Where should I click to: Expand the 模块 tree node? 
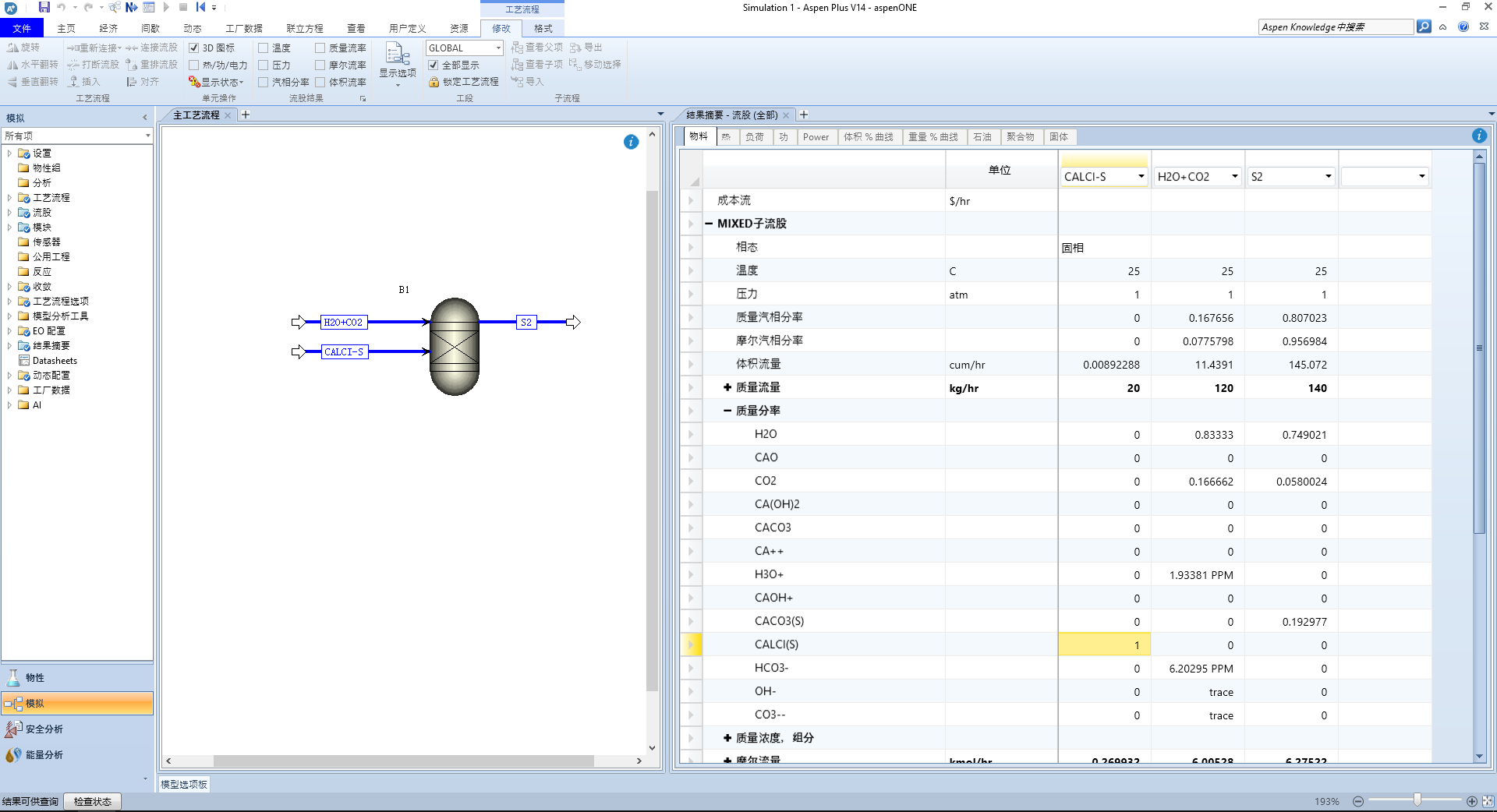pos(9,228)
